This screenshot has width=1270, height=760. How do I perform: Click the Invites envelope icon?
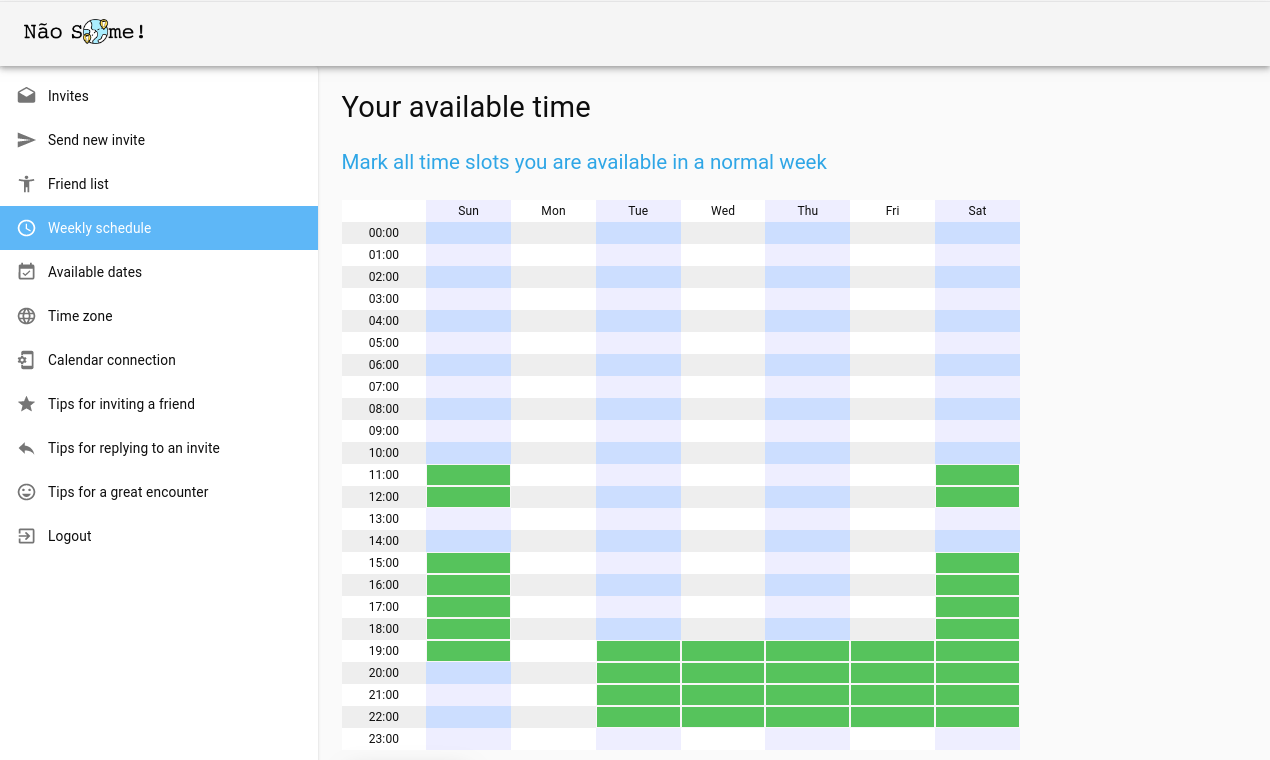point(27,96)
